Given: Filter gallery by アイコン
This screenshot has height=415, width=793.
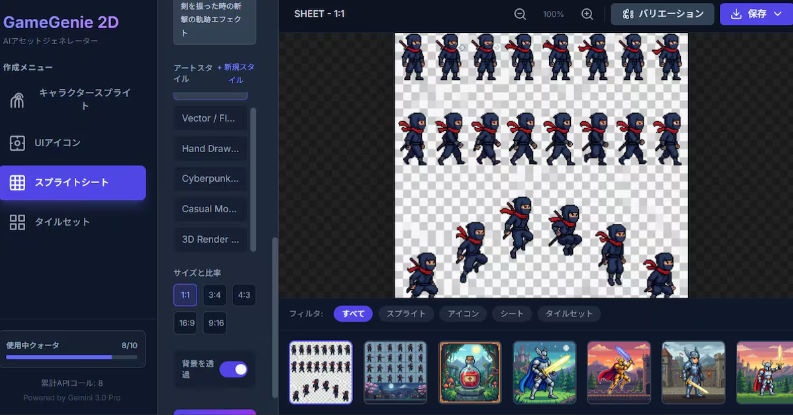Looking at the screenshot, I should point(463,314).
